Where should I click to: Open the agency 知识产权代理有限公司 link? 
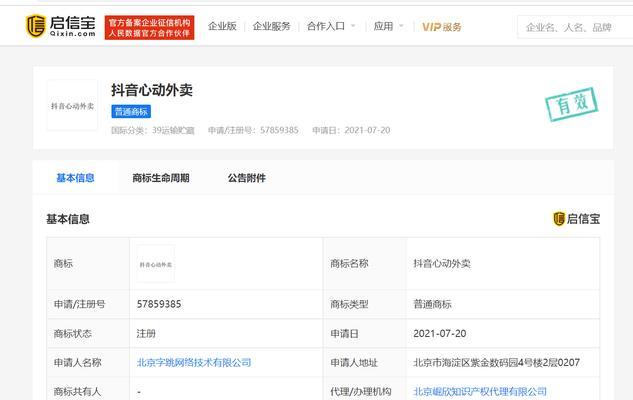point(480,391)
